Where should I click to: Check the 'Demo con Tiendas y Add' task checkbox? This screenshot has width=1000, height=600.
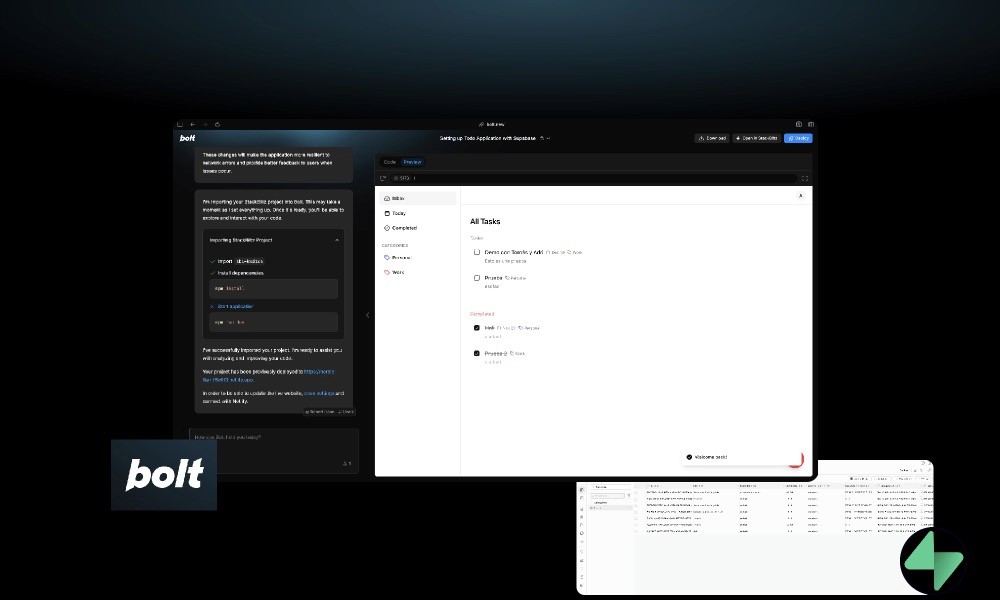[477, 252]
